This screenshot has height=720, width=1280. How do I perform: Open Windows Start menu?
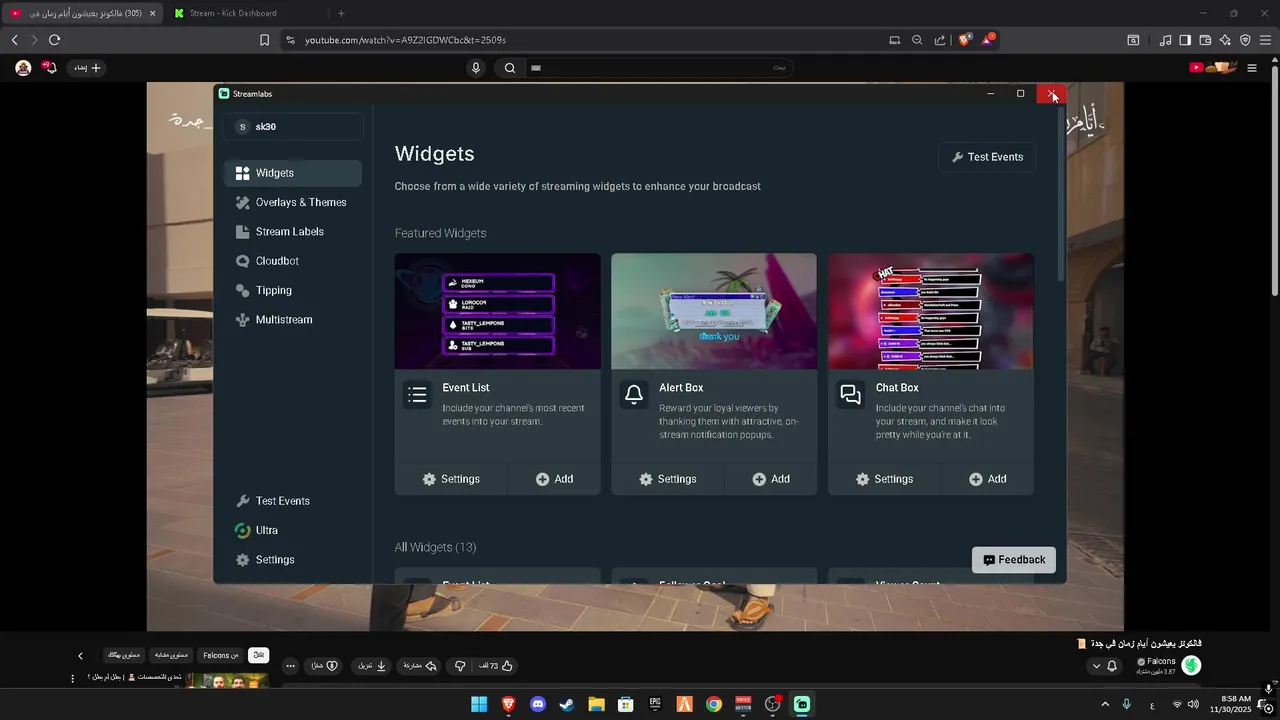(479, 704)
